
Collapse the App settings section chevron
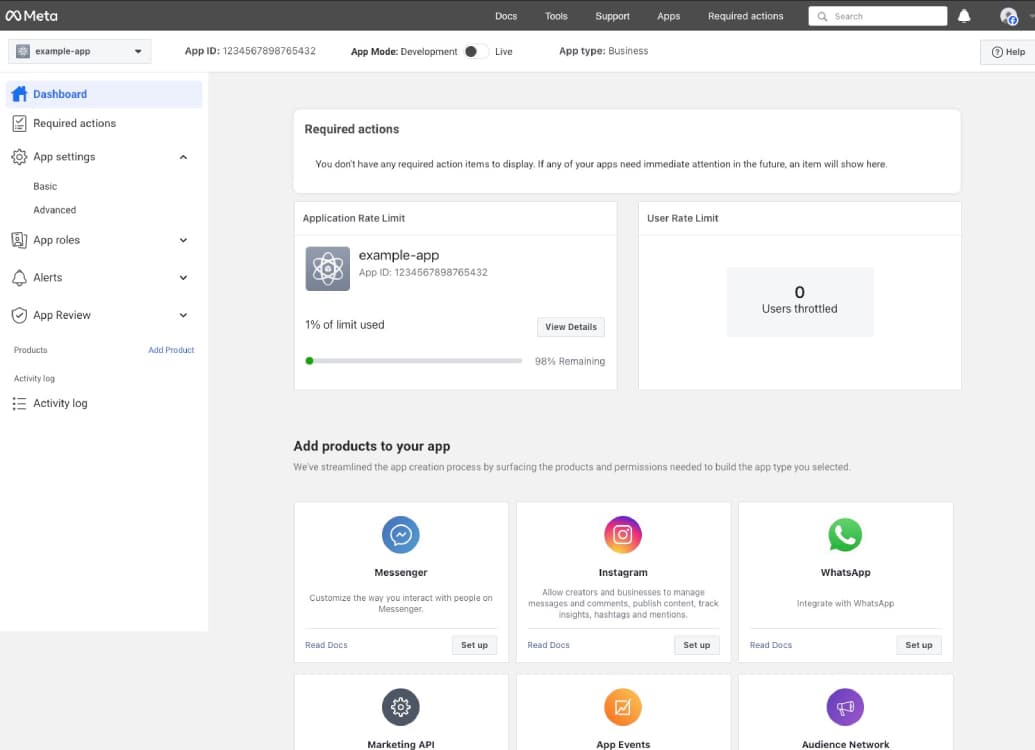pyautogui.click(x=184, y=157)
